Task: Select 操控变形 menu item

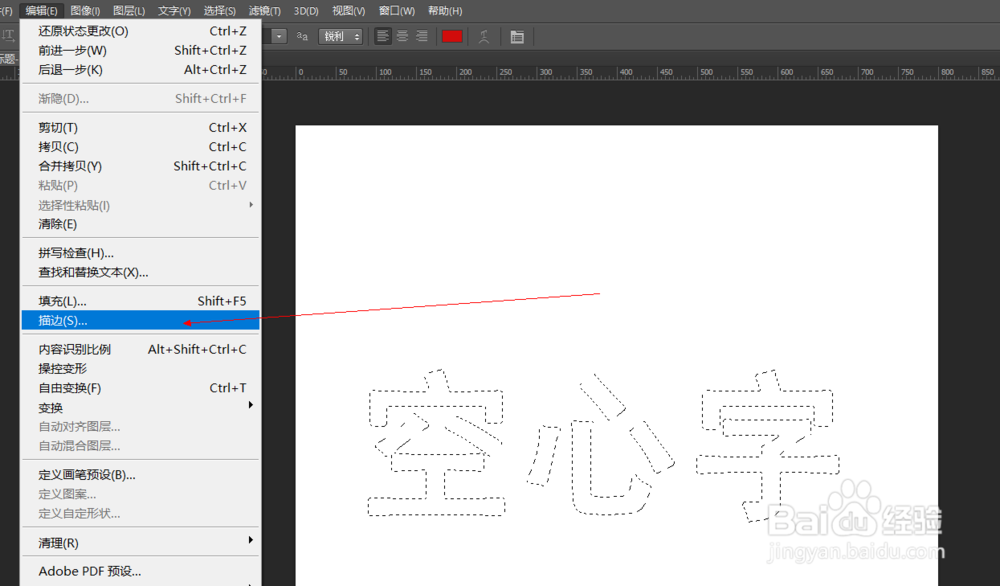Action: tap(140, 369)
